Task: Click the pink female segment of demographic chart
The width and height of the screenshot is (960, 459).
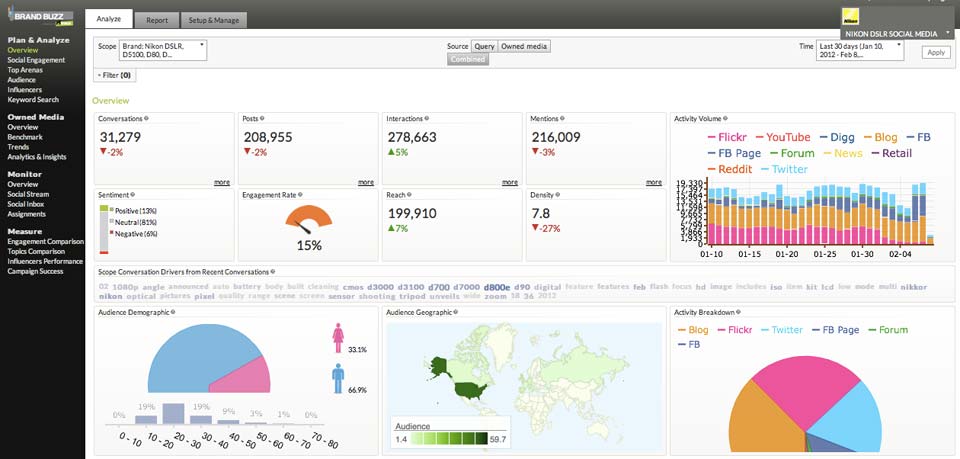Action: tap(244, 376)
